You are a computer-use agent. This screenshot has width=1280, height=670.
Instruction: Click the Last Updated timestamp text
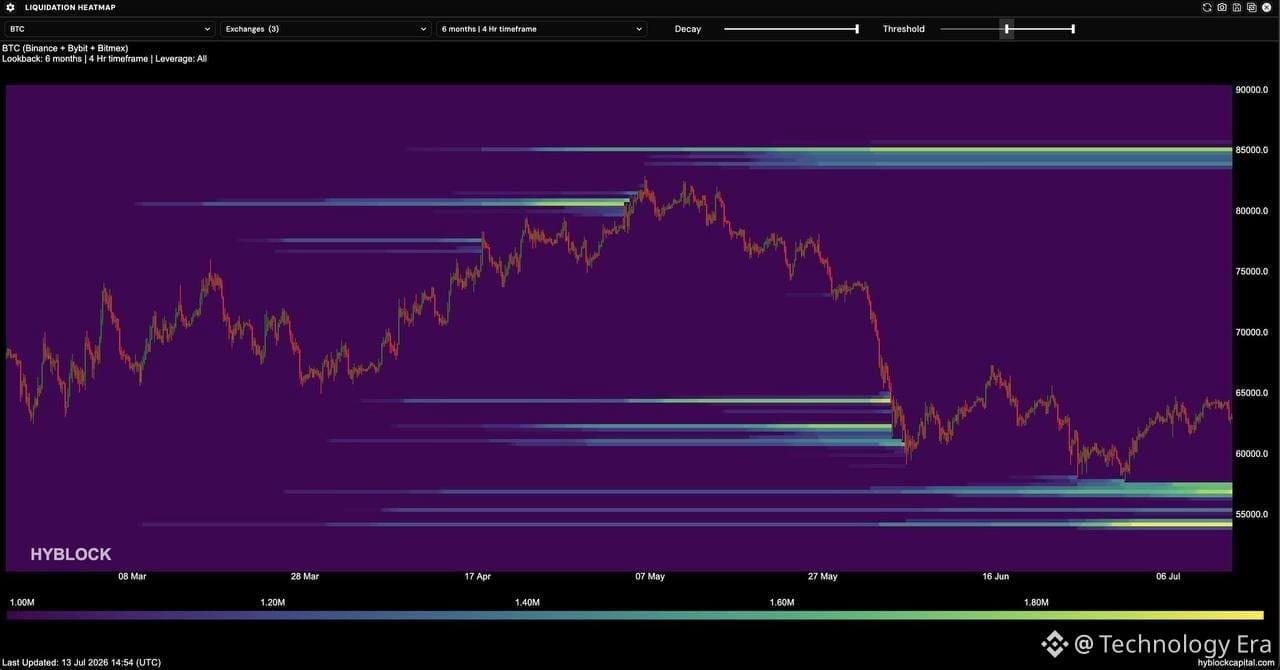(x=82, y=662)
